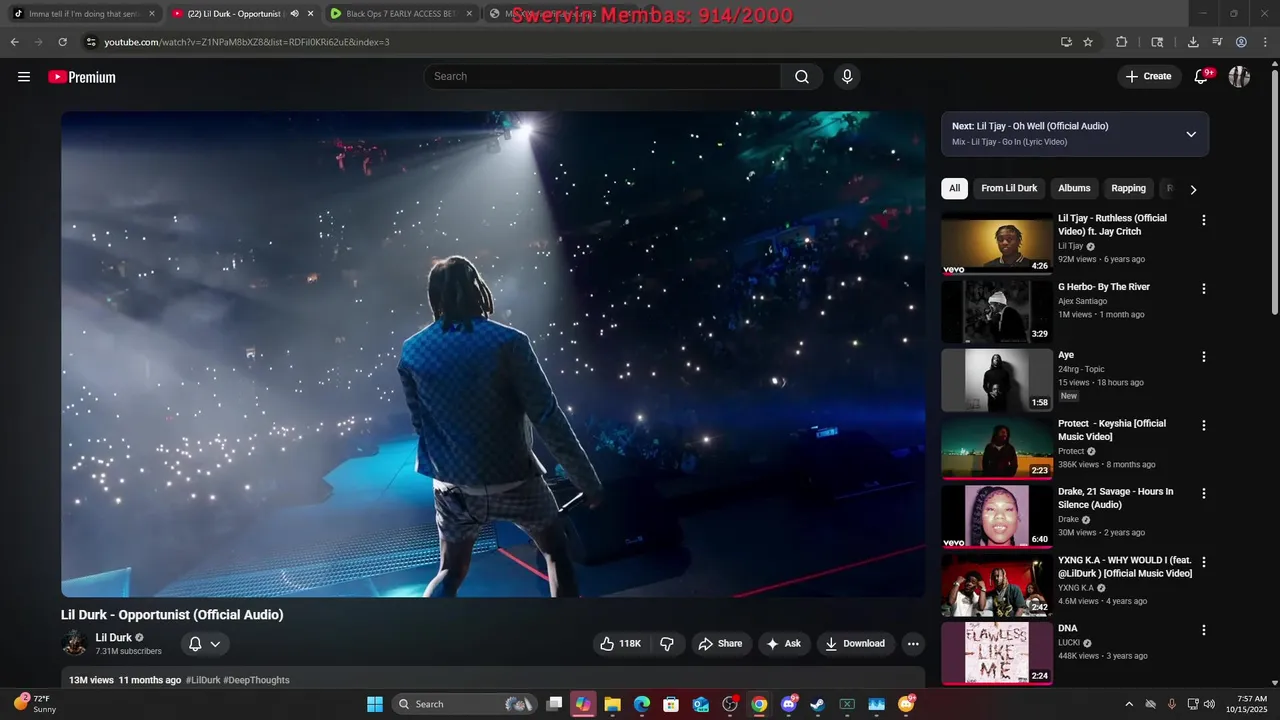
Task: Open options for Hours In Silence video
Action: click(x=1204, y=494)
